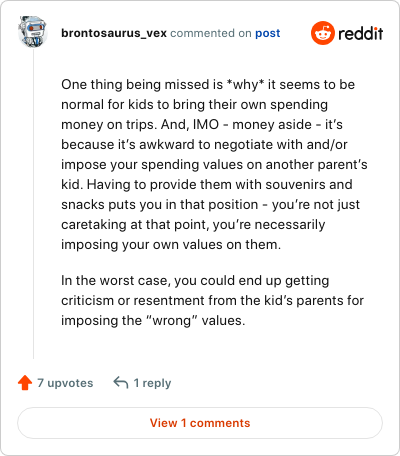Viewport: 400px width, 456px height.
Task: Click the paragraph starting "In the worst case"
Action: pyautogui.click(x=212, y=300)
